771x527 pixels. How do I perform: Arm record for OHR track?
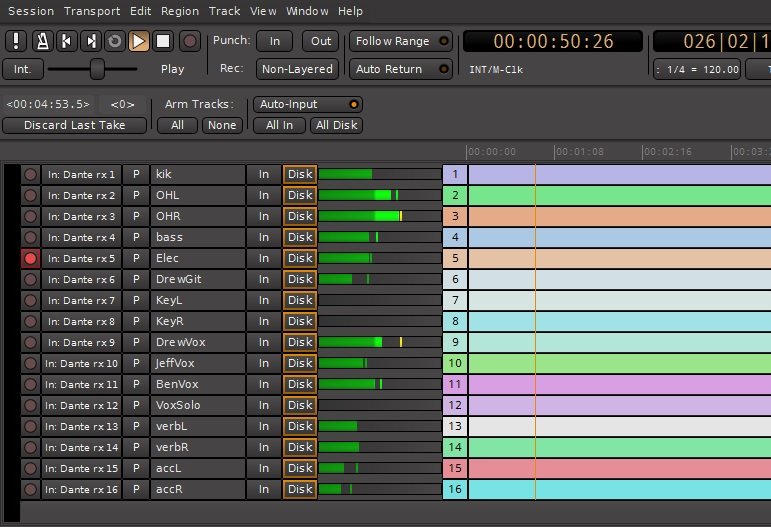coord(30,216)
